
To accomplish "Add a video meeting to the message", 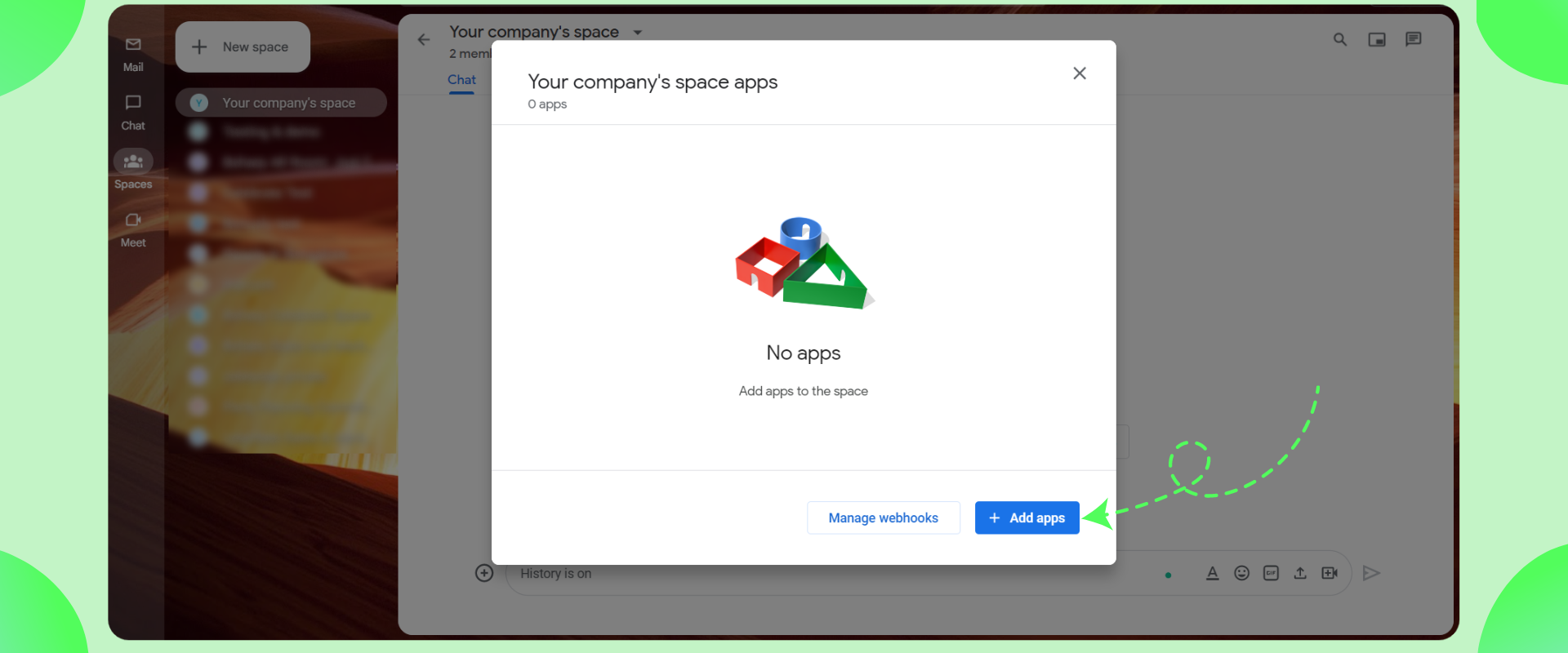I will click(1330, 573).
